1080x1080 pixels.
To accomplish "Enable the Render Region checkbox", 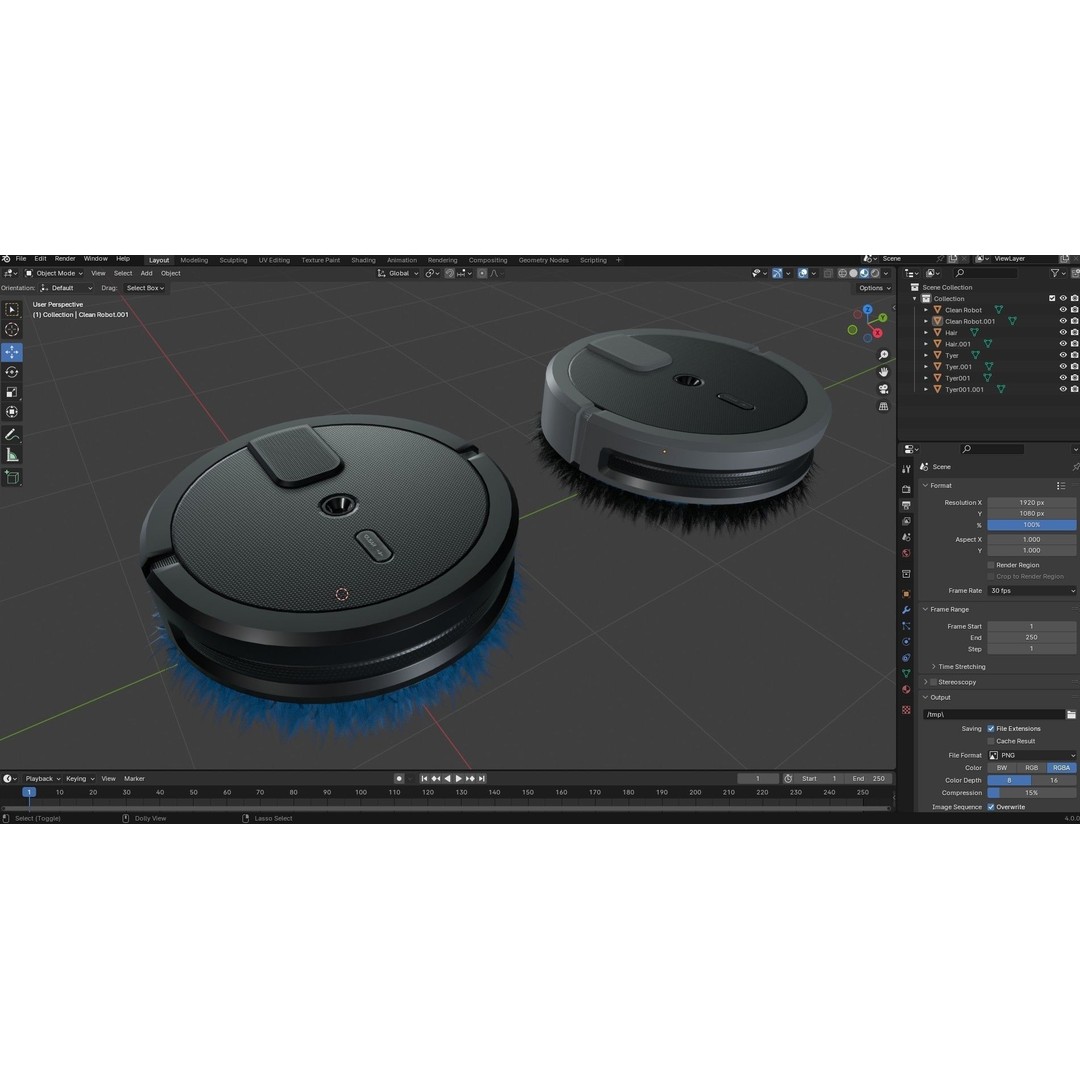I will tap(991, 565).
